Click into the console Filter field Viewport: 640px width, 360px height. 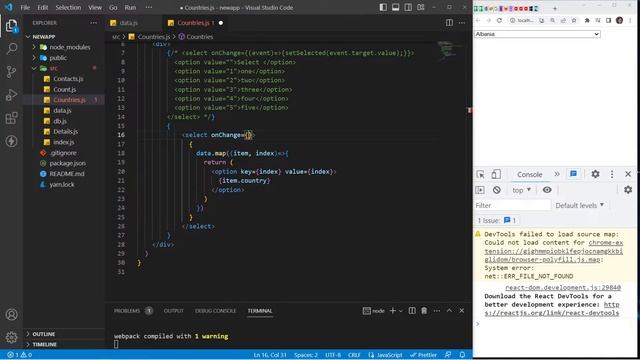pos(512,205)
